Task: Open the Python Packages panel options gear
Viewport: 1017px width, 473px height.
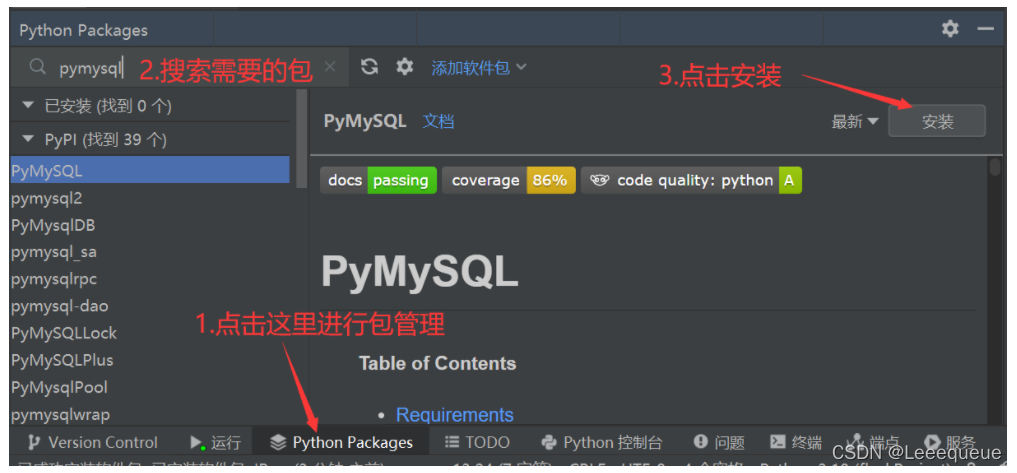Action: pos(950,29)
